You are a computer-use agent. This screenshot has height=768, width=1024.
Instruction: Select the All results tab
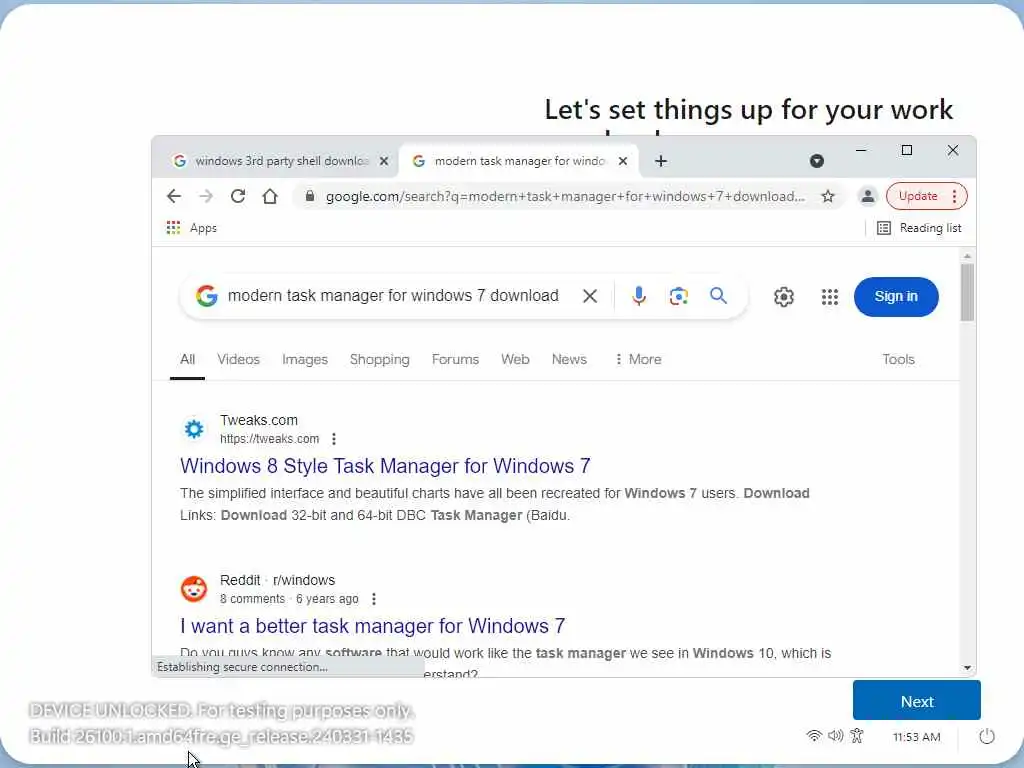[187, 359]
